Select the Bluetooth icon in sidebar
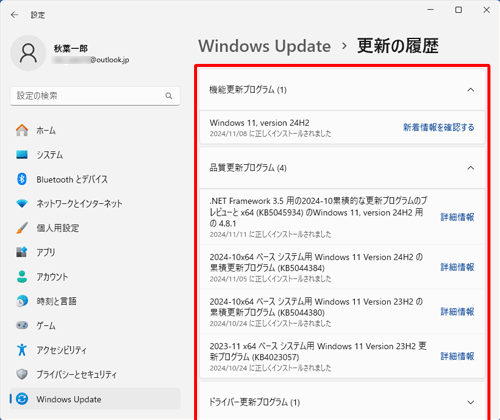Image resolution: width=500 pixels, height=420 pixels. pyautogui.click(x=22, y=179)
